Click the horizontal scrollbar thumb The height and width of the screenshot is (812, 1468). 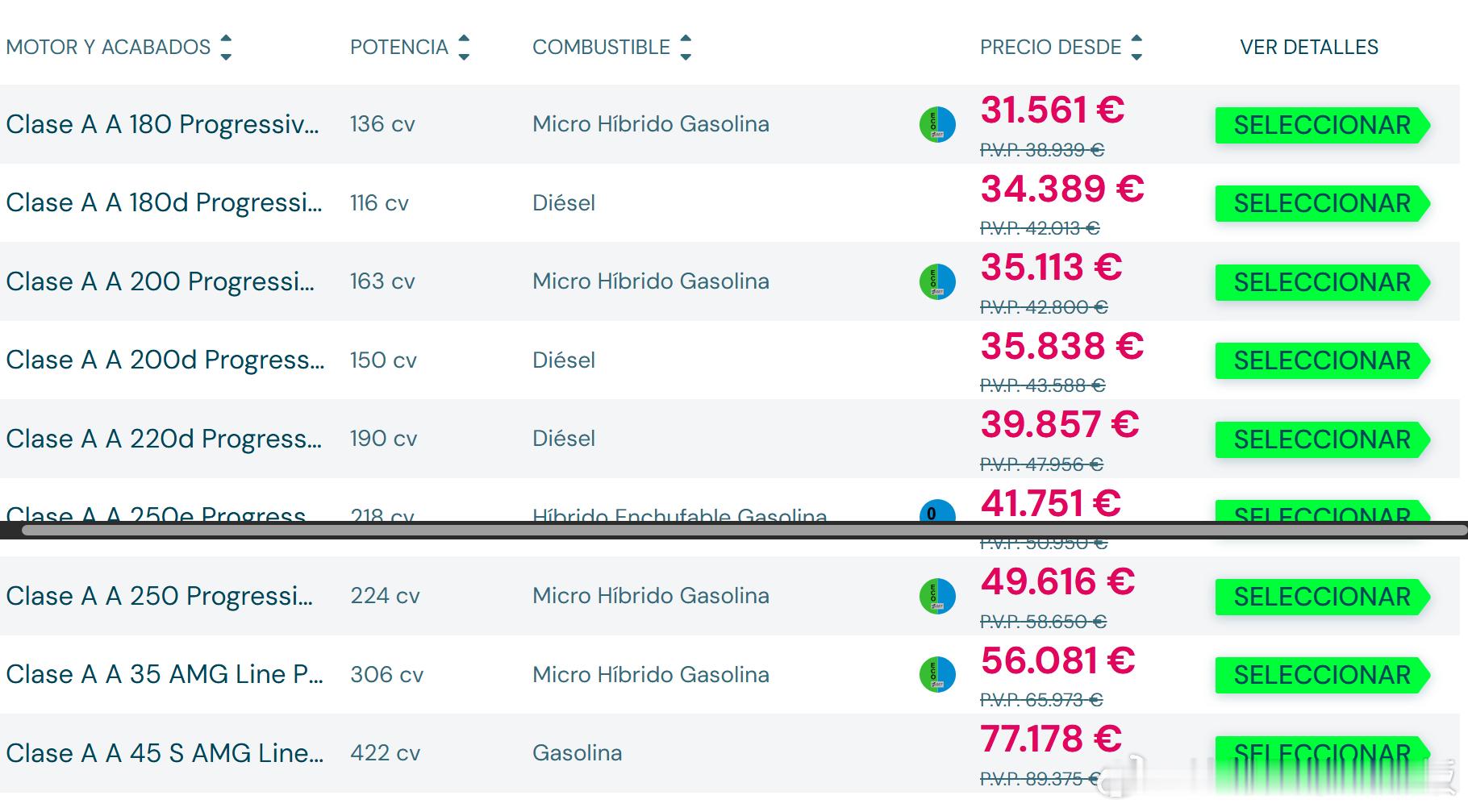[x=742, y=530]
